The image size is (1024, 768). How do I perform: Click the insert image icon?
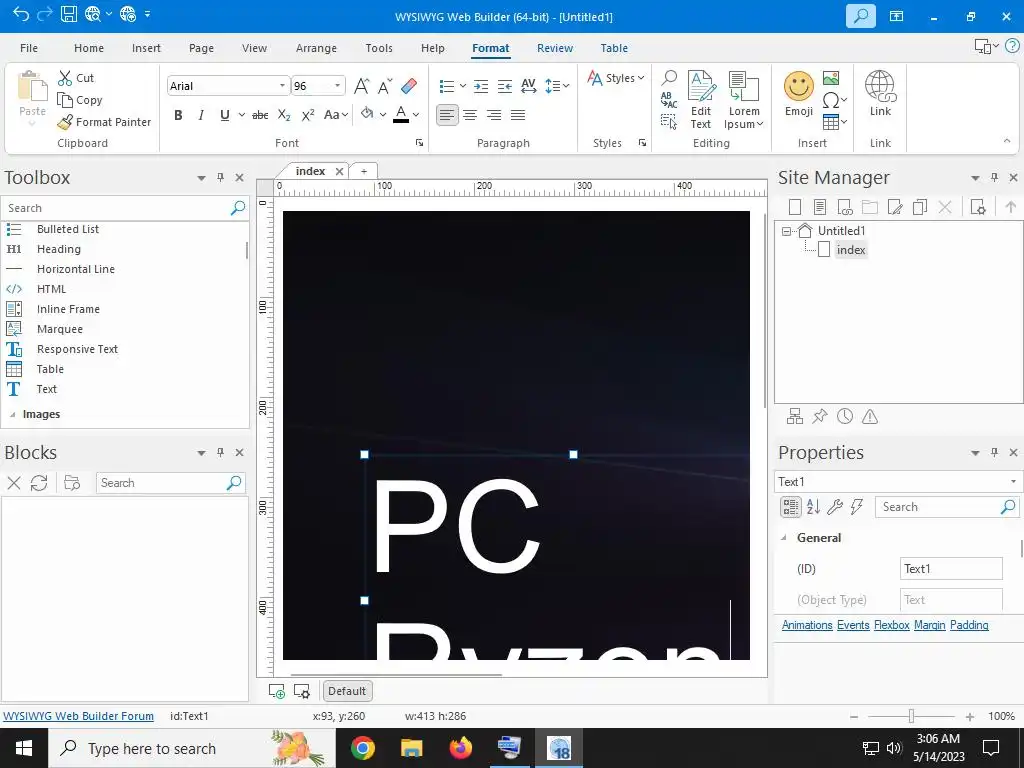pos(831,78)
